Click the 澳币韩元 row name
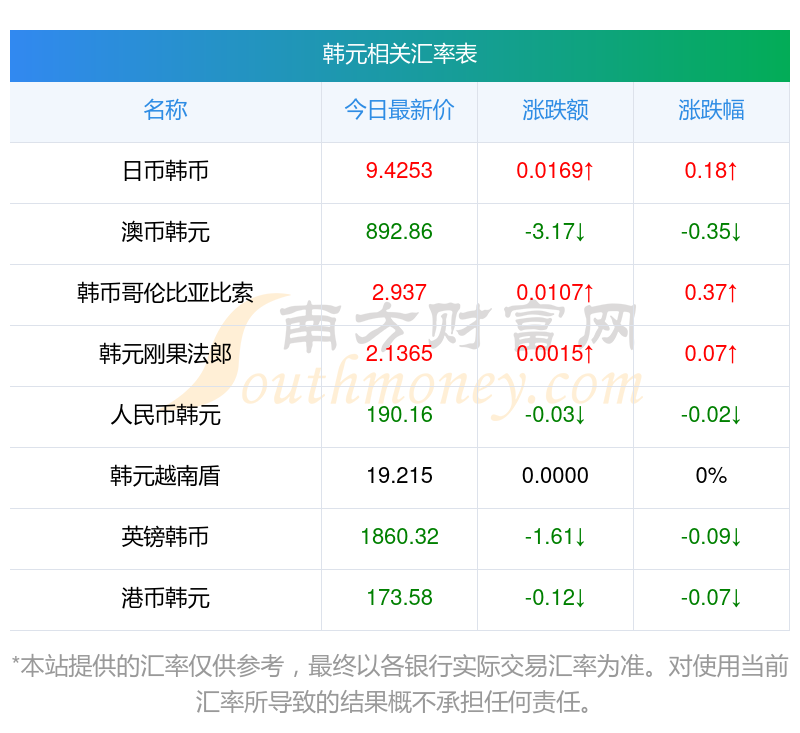Screen dimensions: 800x733 (165, 232)
